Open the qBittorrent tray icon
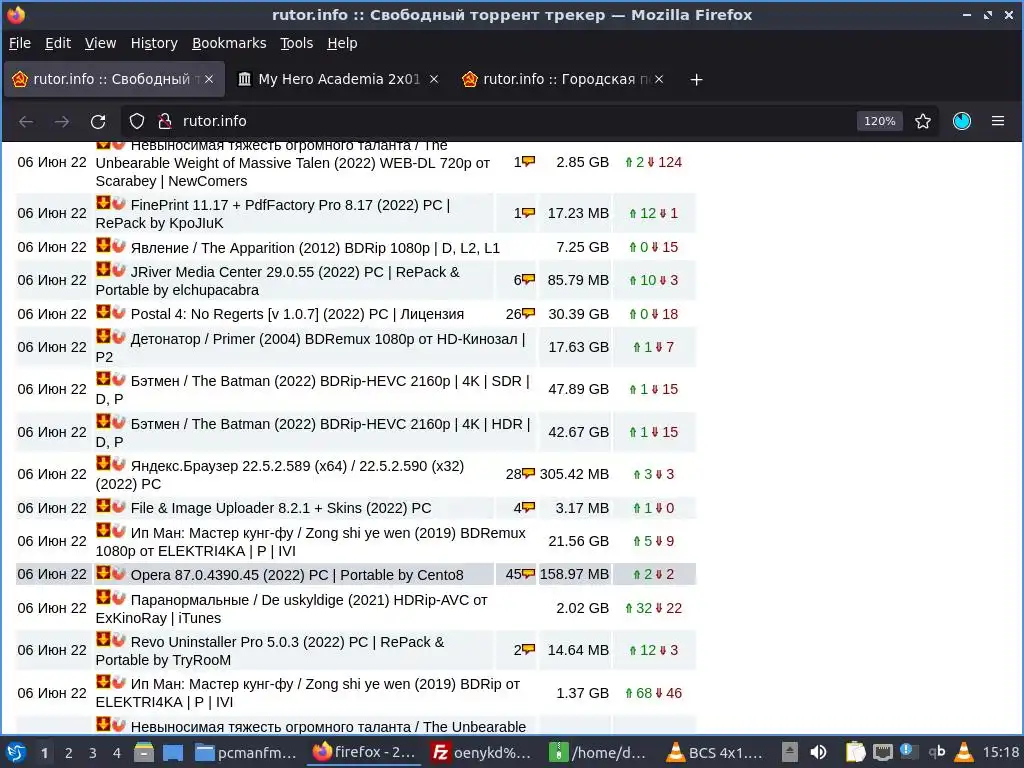Image resolution: width=1024 pixels, height=768 pixels. [936, 752]
